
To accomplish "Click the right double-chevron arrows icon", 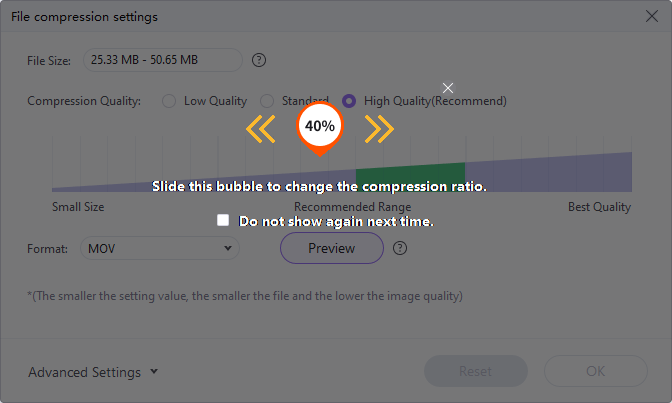I will pos(379,128).
